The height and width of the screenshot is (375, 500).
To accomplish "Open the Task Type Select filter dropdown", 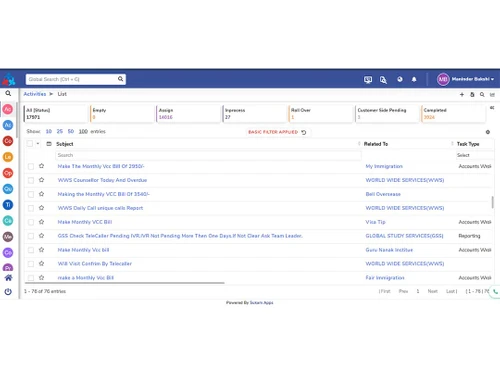I will pos(474,155).
